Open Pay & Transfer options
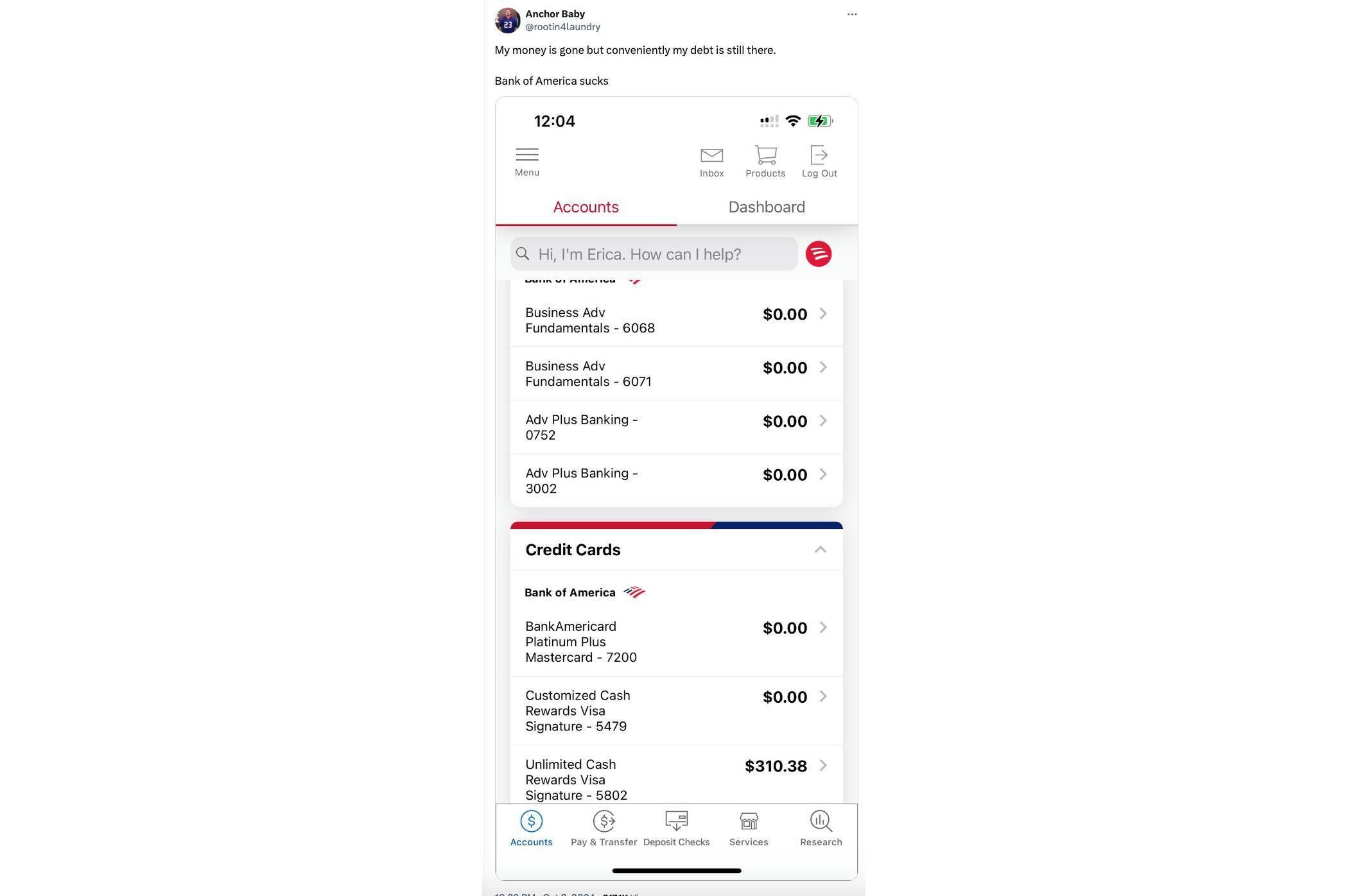 click(604, 829)
